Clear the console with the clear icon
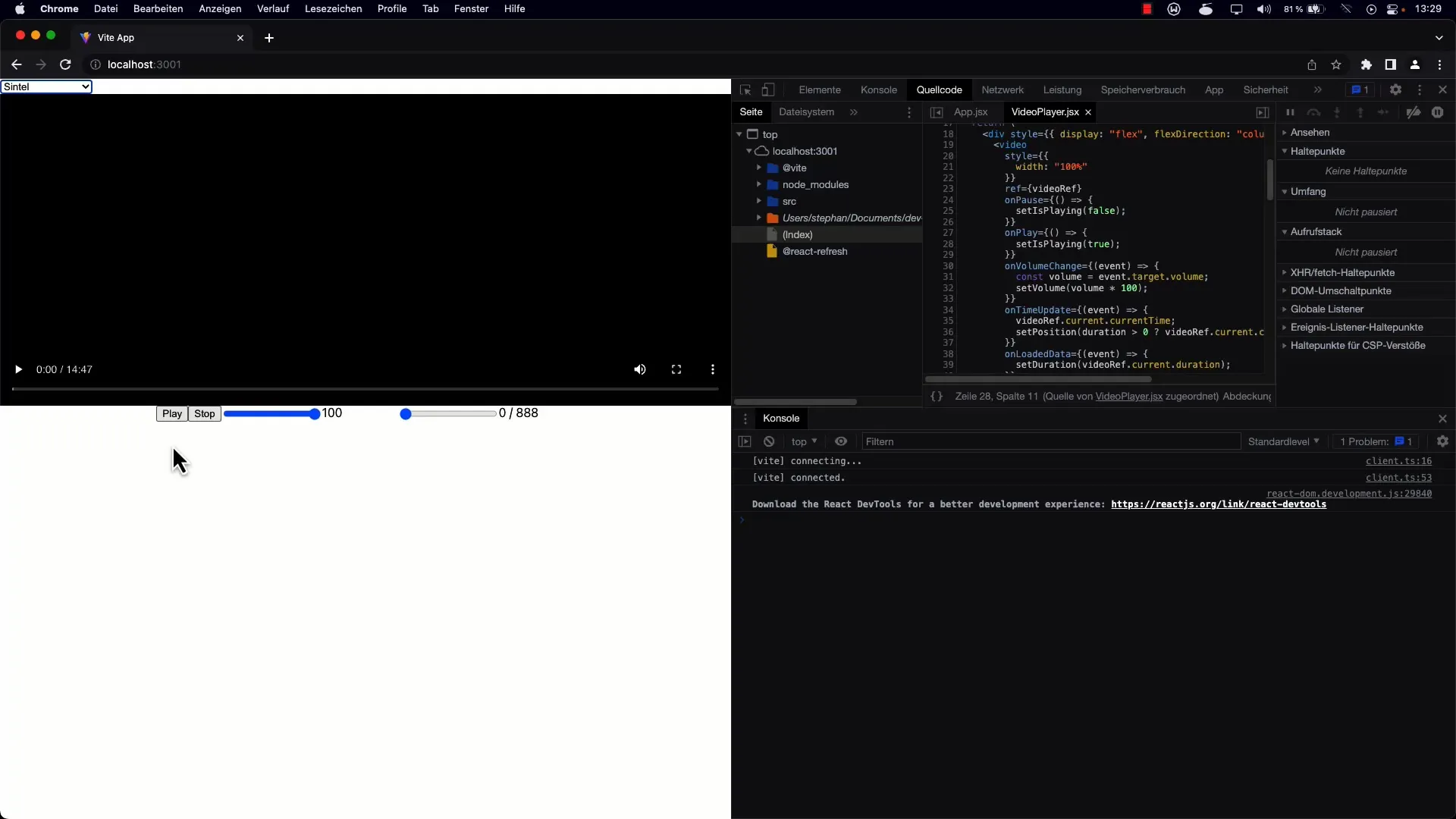 (x=769, y=441)
